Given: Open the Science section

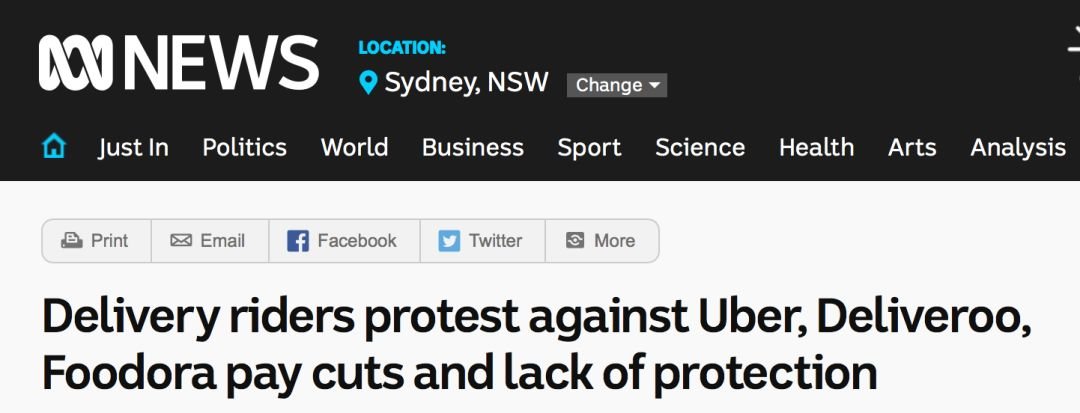Looking at the screenshot, I should [x=699, y=147].
